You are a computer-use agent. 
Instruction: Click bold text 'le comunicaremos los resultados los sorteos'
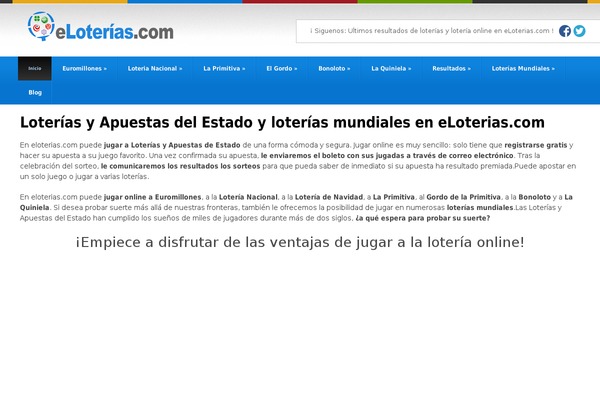181,167
